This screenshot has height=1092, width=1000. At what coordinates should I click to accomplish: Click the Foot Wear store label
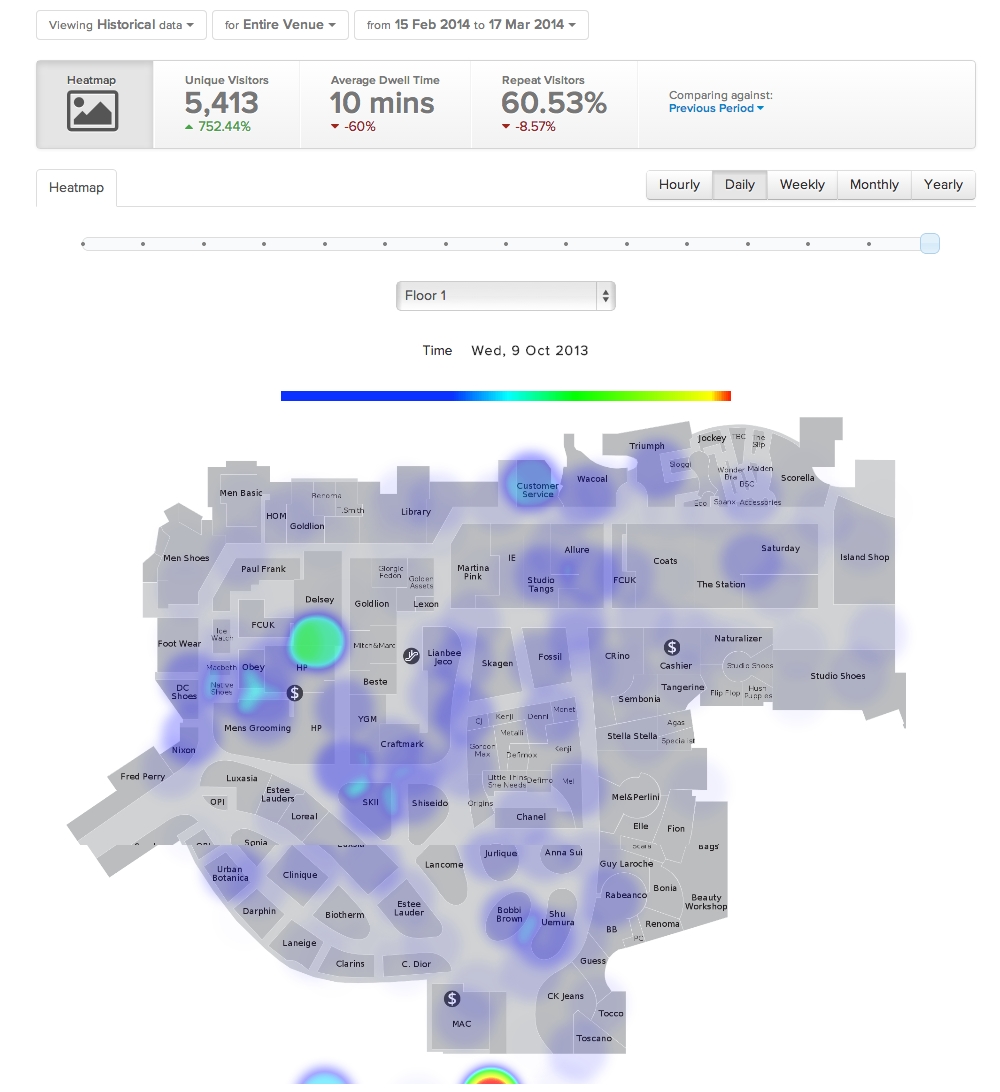(179, 644)
